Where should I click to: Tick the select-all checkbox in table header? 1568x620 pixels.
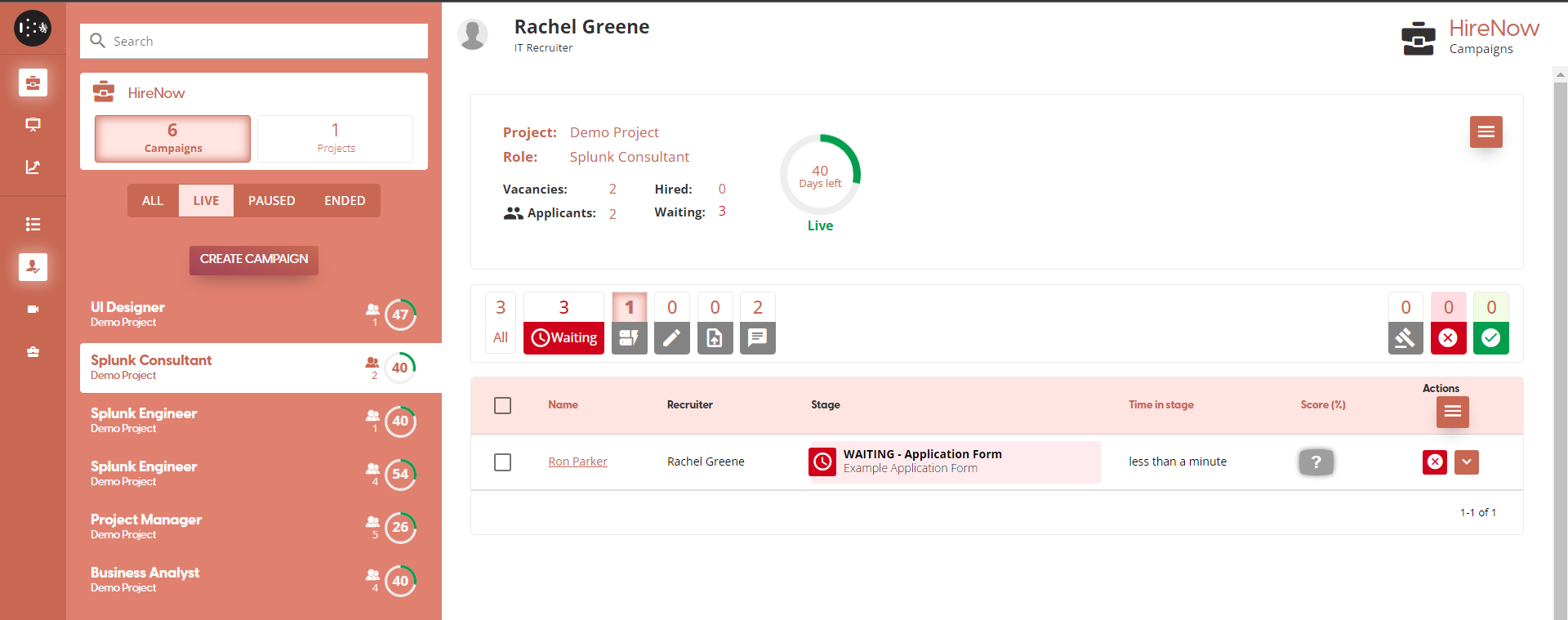[503, 406]
